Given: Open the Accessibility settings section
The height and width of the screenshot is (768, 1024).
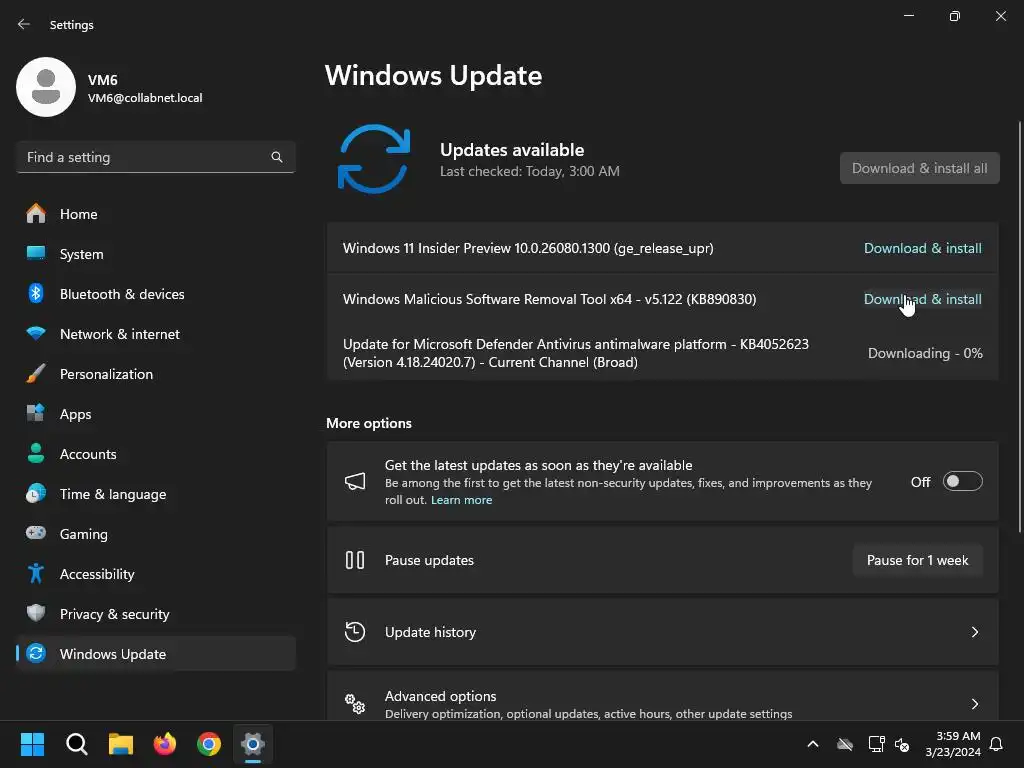Looking at the screenshot, I should tap(155, 573).
